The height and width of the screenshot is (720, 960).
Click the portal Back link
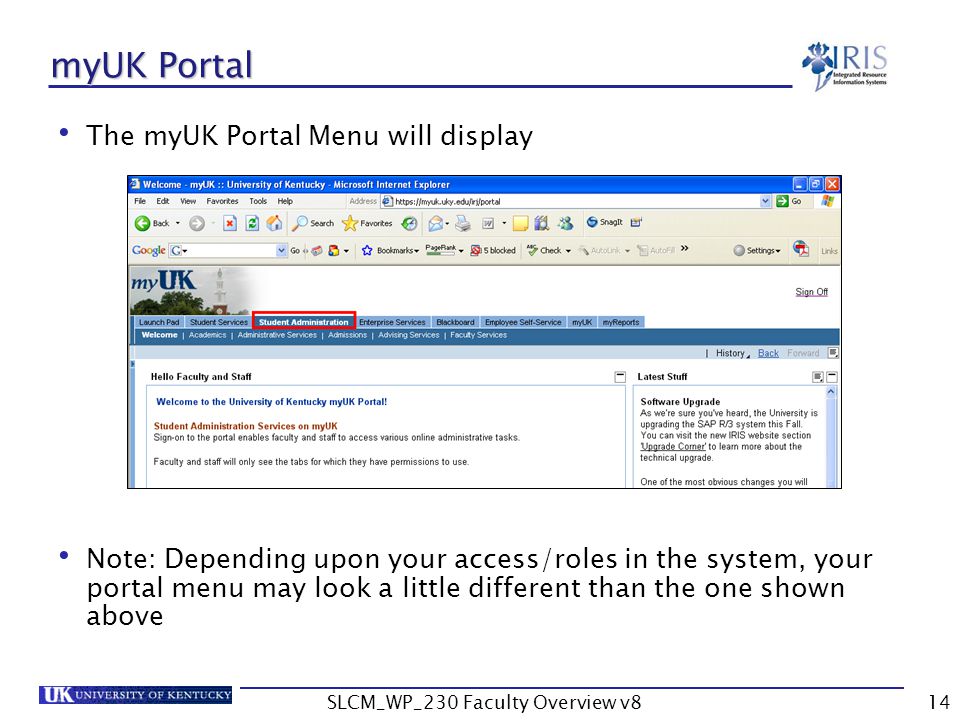[768, 353]
